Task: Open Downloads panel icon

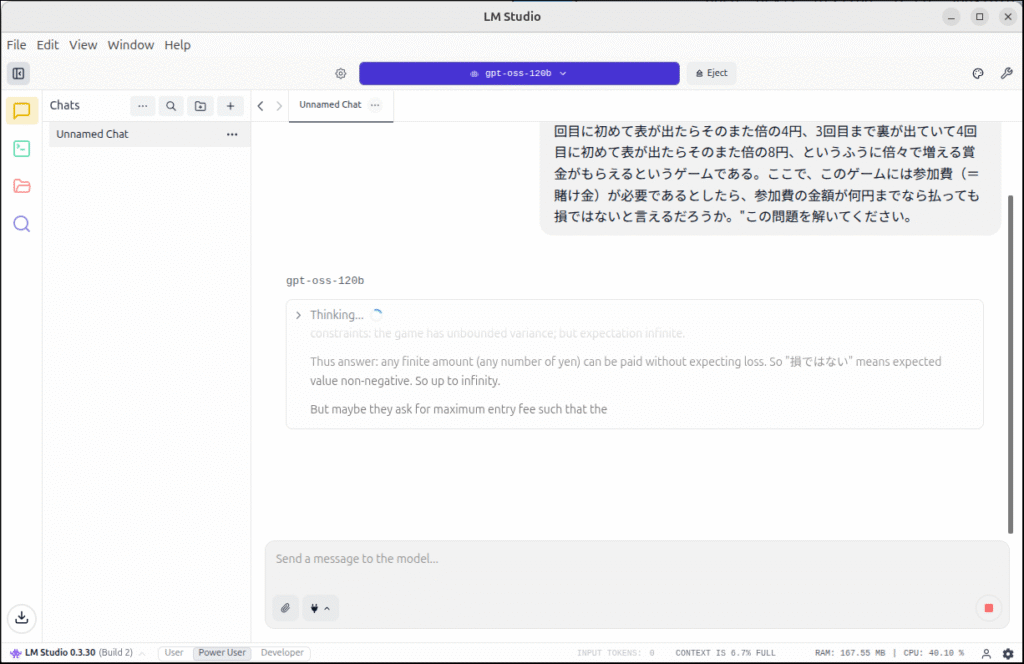Action: [21, 618]
